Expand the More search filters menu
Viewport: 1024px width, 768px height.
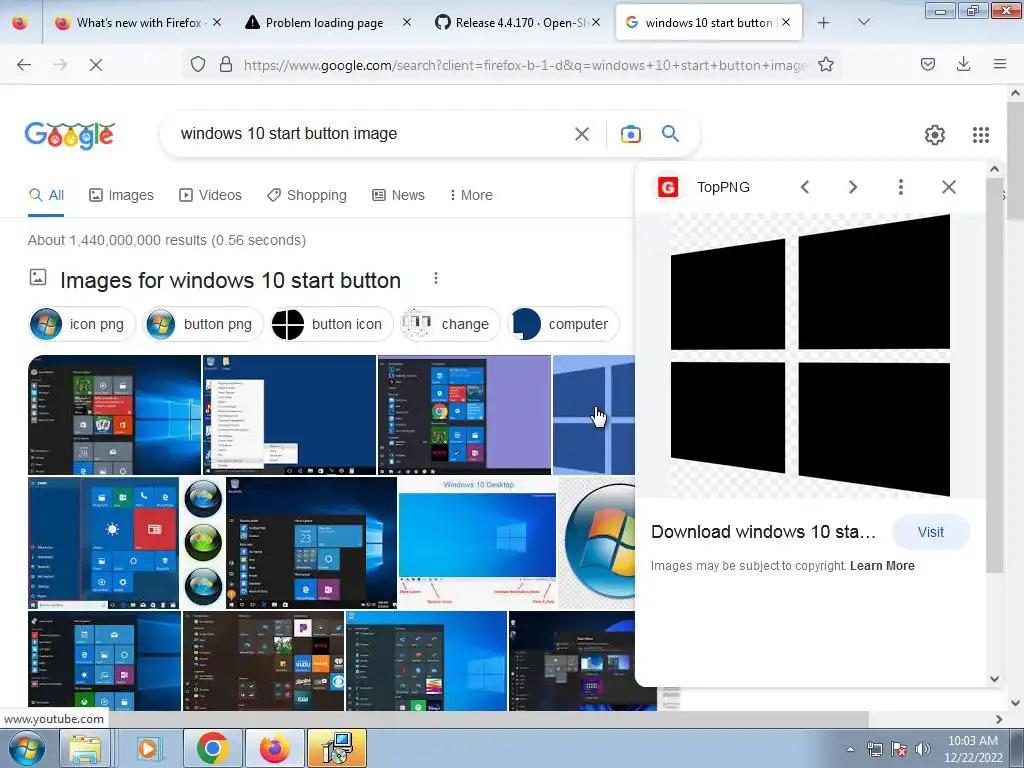pyautogui.click(x=471, y=195)
